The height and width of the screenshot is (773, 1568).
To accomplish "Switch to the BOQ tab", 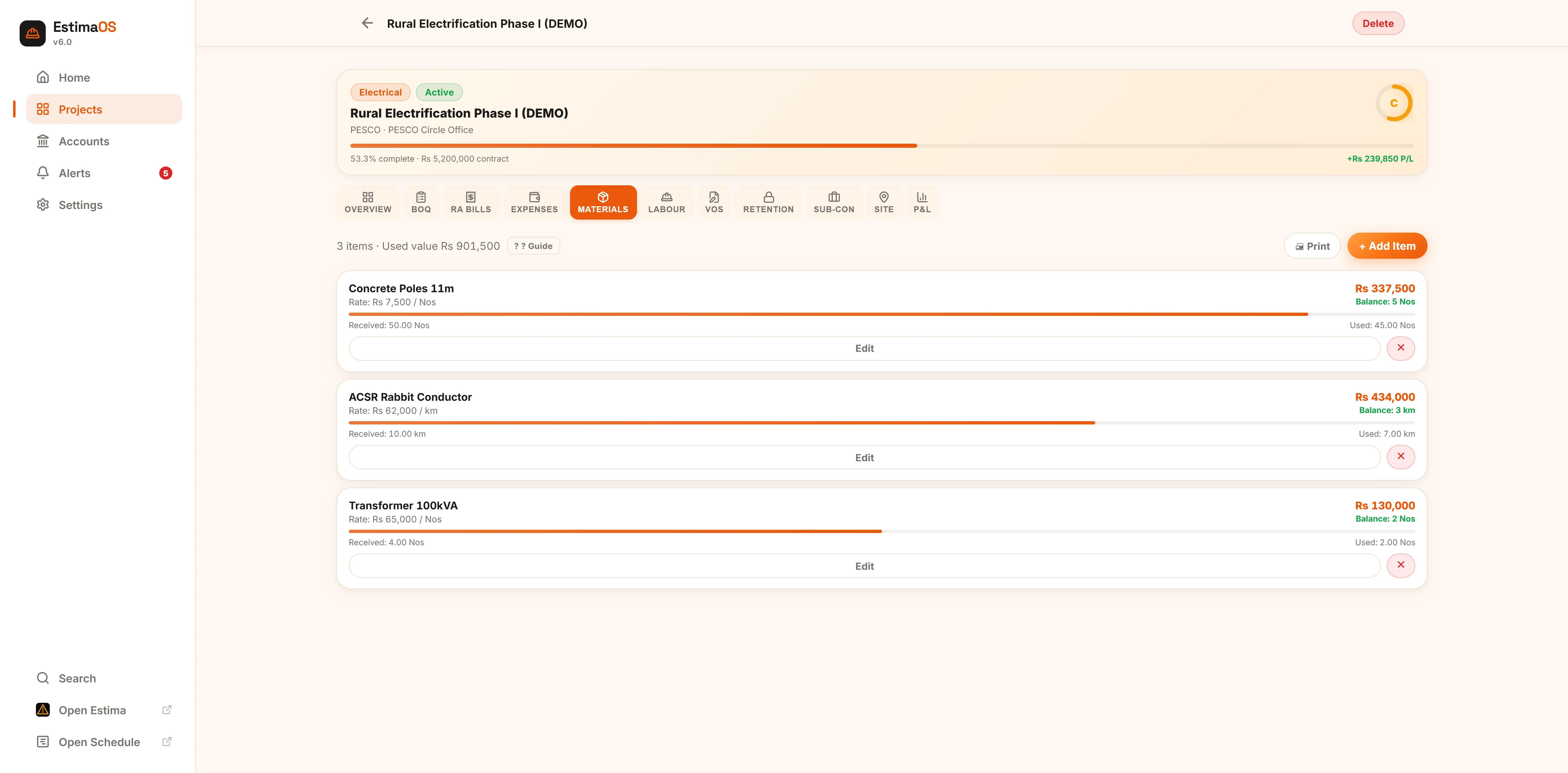I will [x=421, y=202].
